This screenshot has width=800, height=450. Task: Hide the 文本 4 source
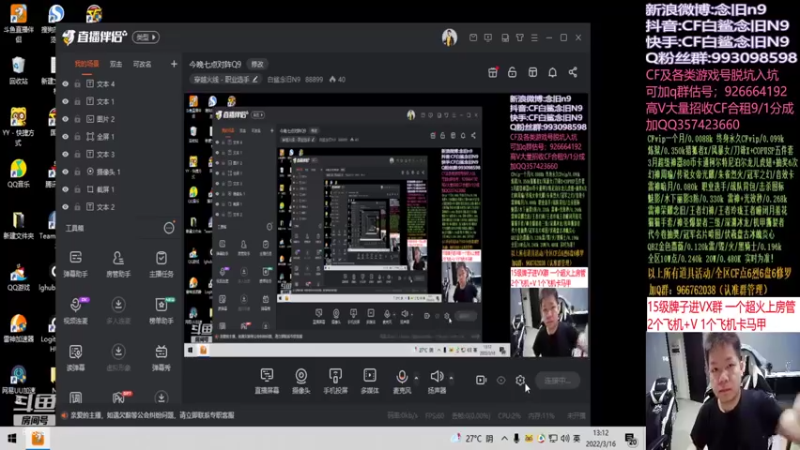(x=65, y=84)
